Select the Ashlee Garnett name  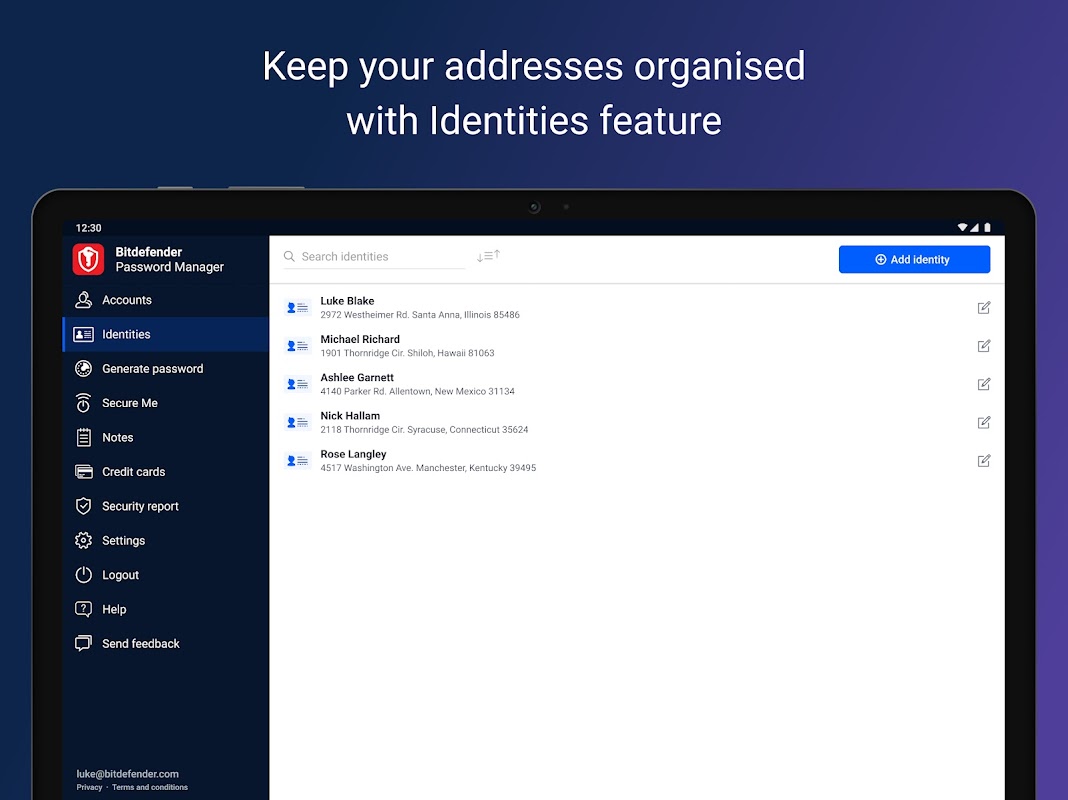[357, 377]
